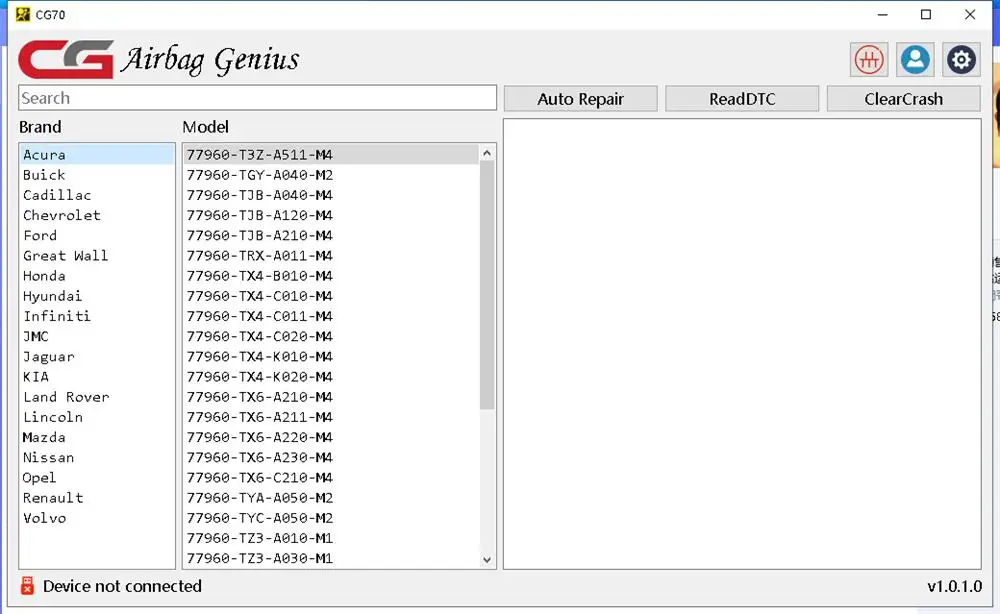Screen dimensions: 1000x614
Task: Select model 77960-TZ3-A010-M1
Action: (x=331, y=538)
